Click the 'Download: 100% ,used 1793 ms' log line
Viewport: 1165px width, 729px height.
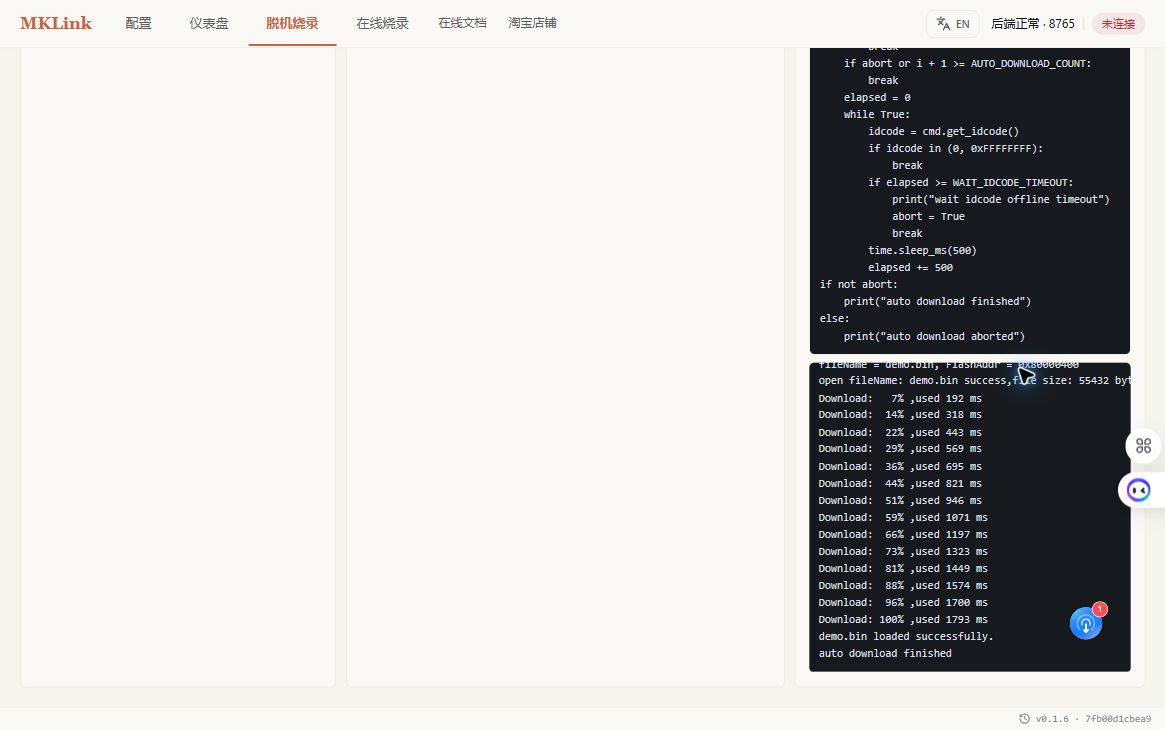tap(903, 619)
